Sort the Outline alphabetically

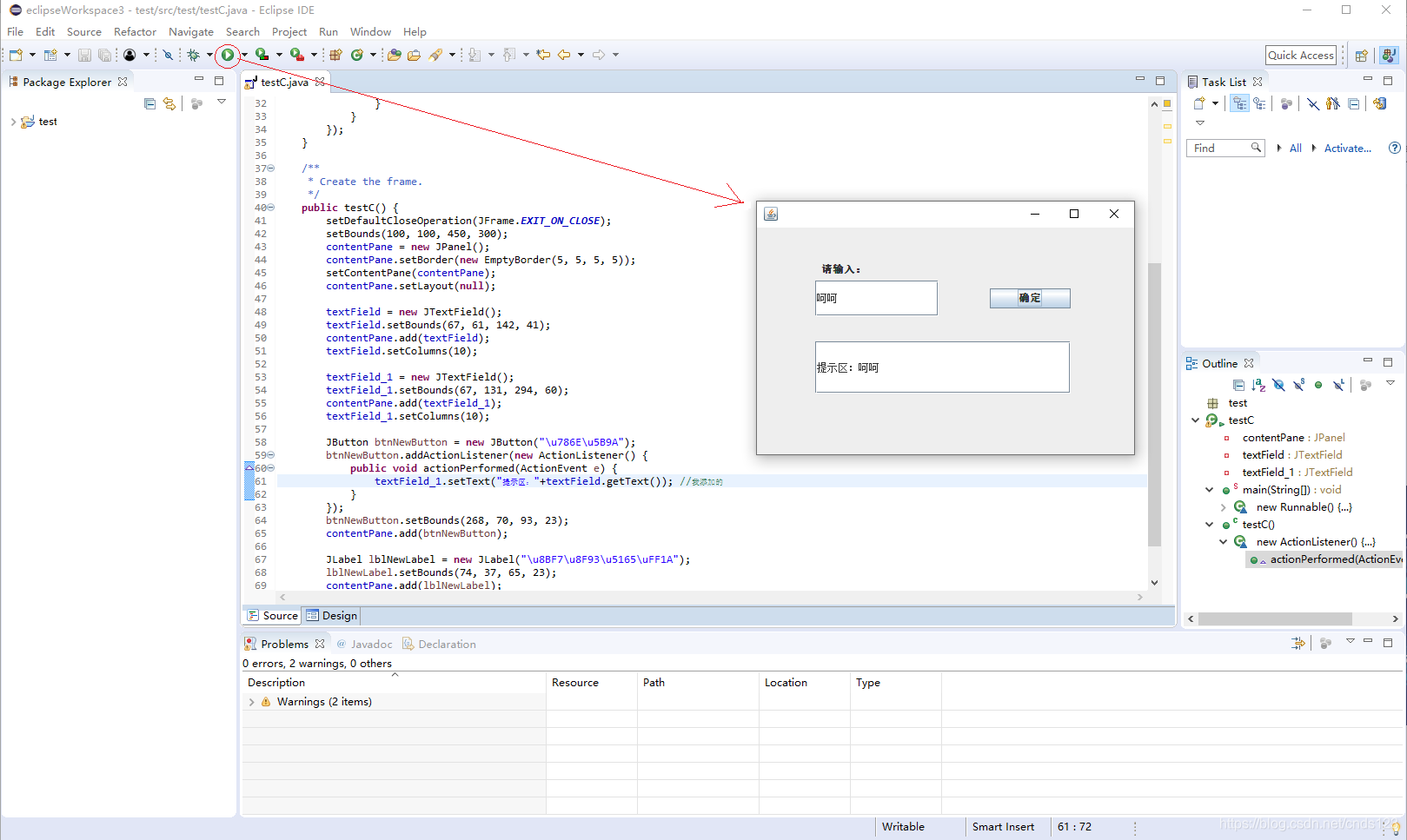click(x=1258, y=385)
